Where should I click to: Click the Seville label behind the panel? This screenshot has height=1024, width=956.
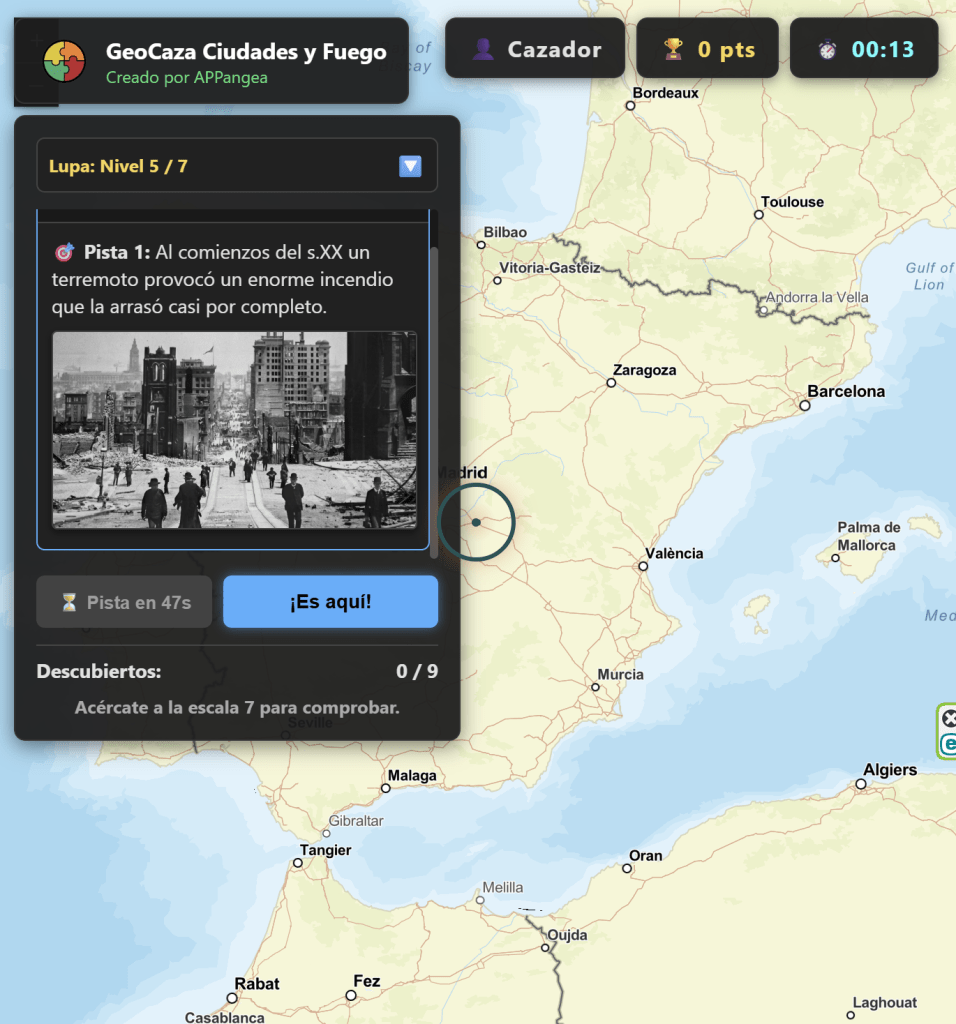pyautogui.click(x=310, y=722)
